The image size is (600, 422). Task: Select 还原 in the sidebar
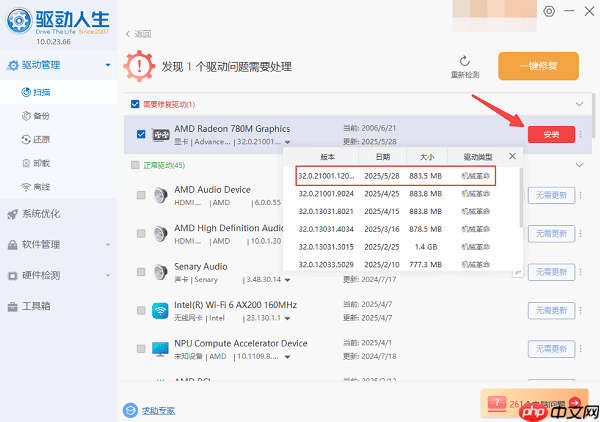(x=58, y=140)
